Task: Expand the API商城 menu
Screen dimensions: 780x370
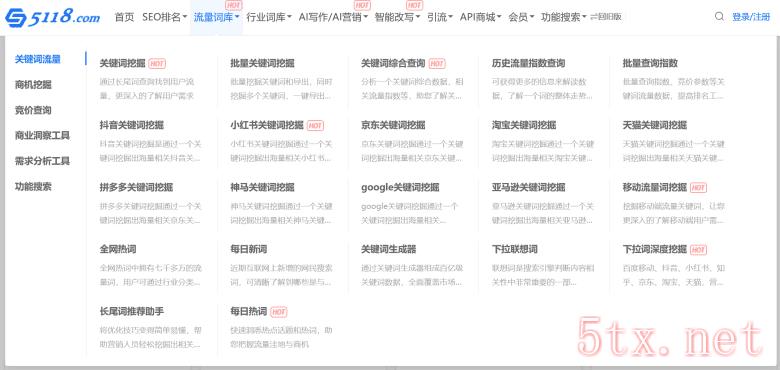Action: click(480, 17)
